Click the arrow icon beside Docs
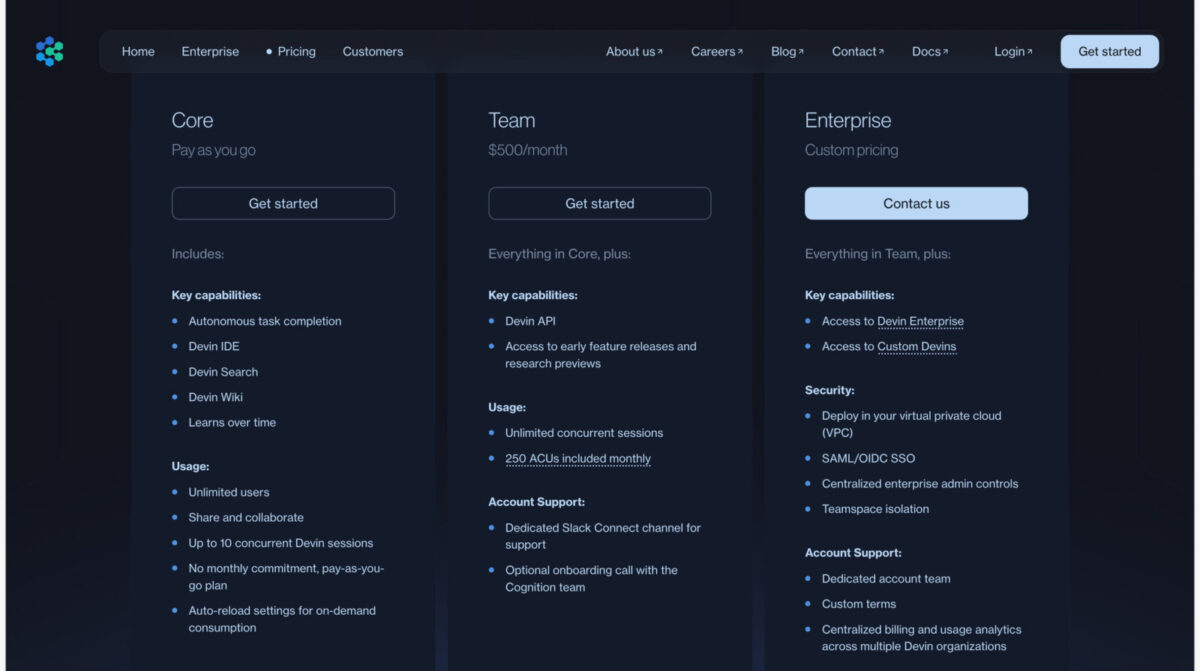This screenshot has width=1200, height=671. click(x=946, y=52)
